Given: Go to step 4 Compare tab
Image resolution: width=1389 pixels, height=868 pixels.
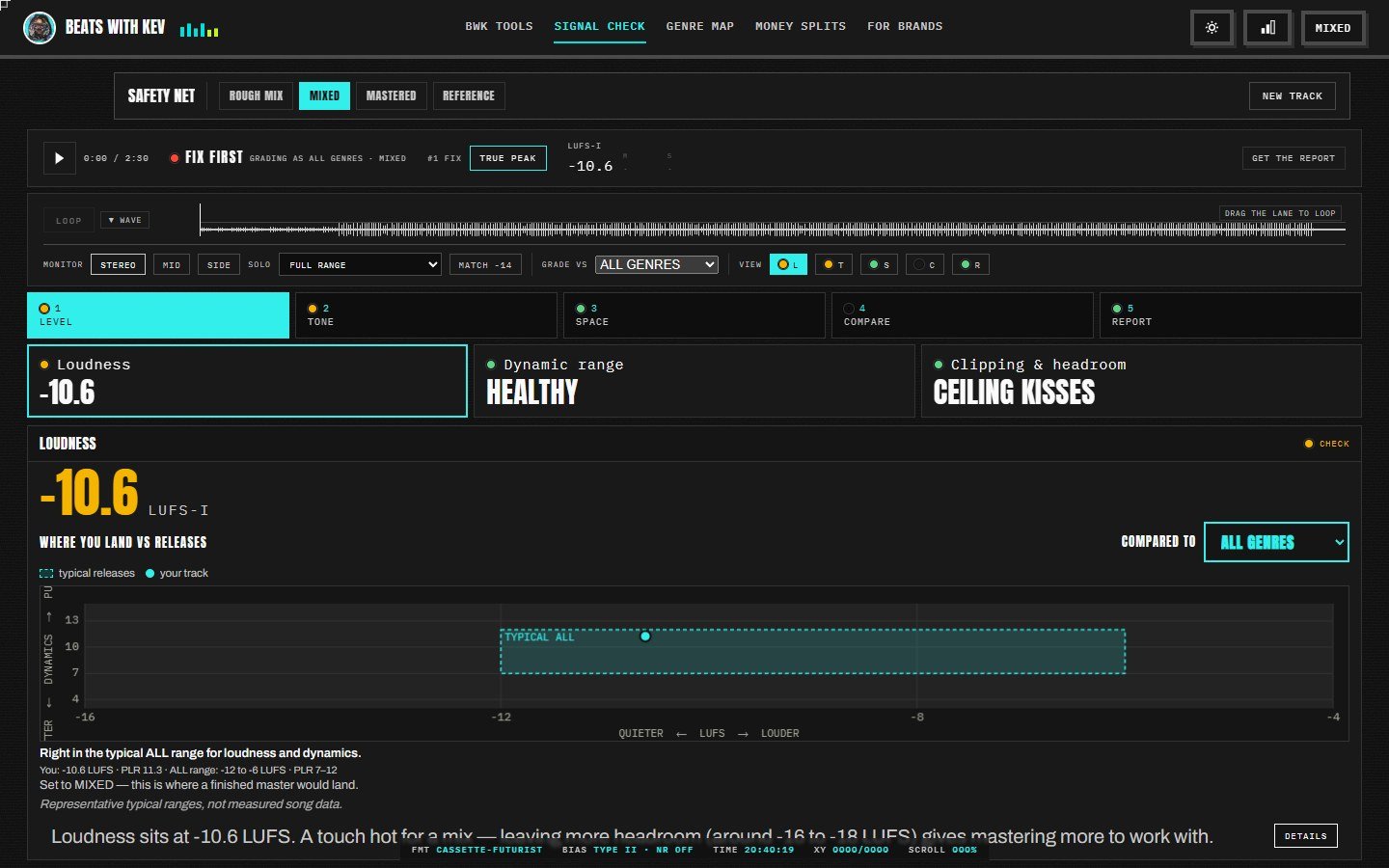Looking at the screenshot, I should pyautogui.click(x=963, y=315).
